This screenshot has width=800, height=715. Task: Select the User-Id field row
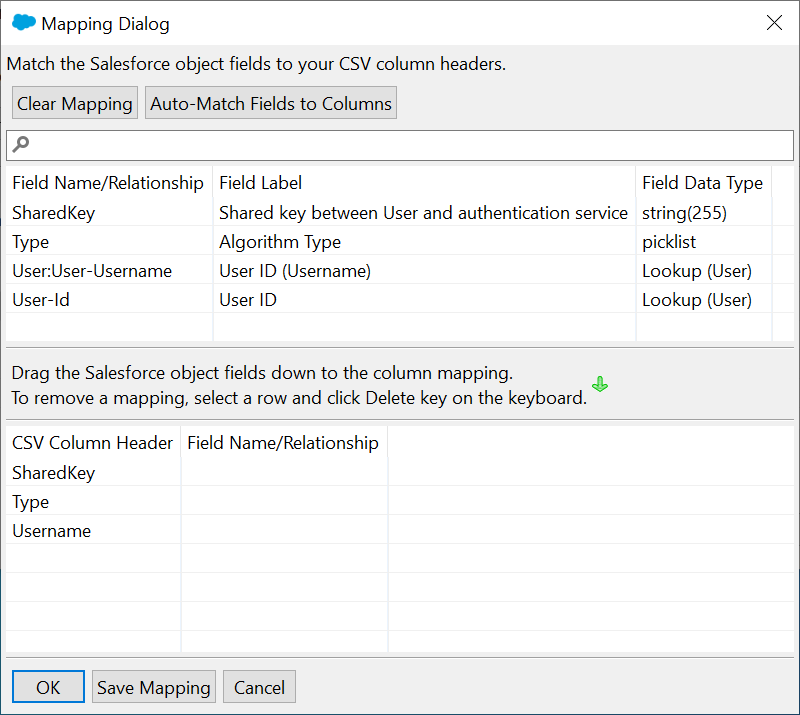[41, 300]
